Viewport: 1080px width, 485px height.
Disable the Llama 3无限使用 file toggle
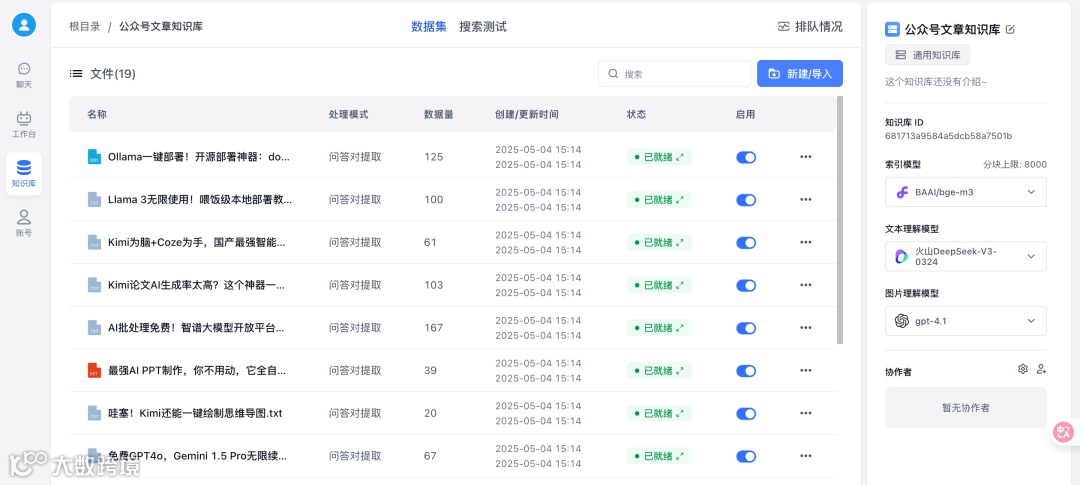tap(746, 200)
